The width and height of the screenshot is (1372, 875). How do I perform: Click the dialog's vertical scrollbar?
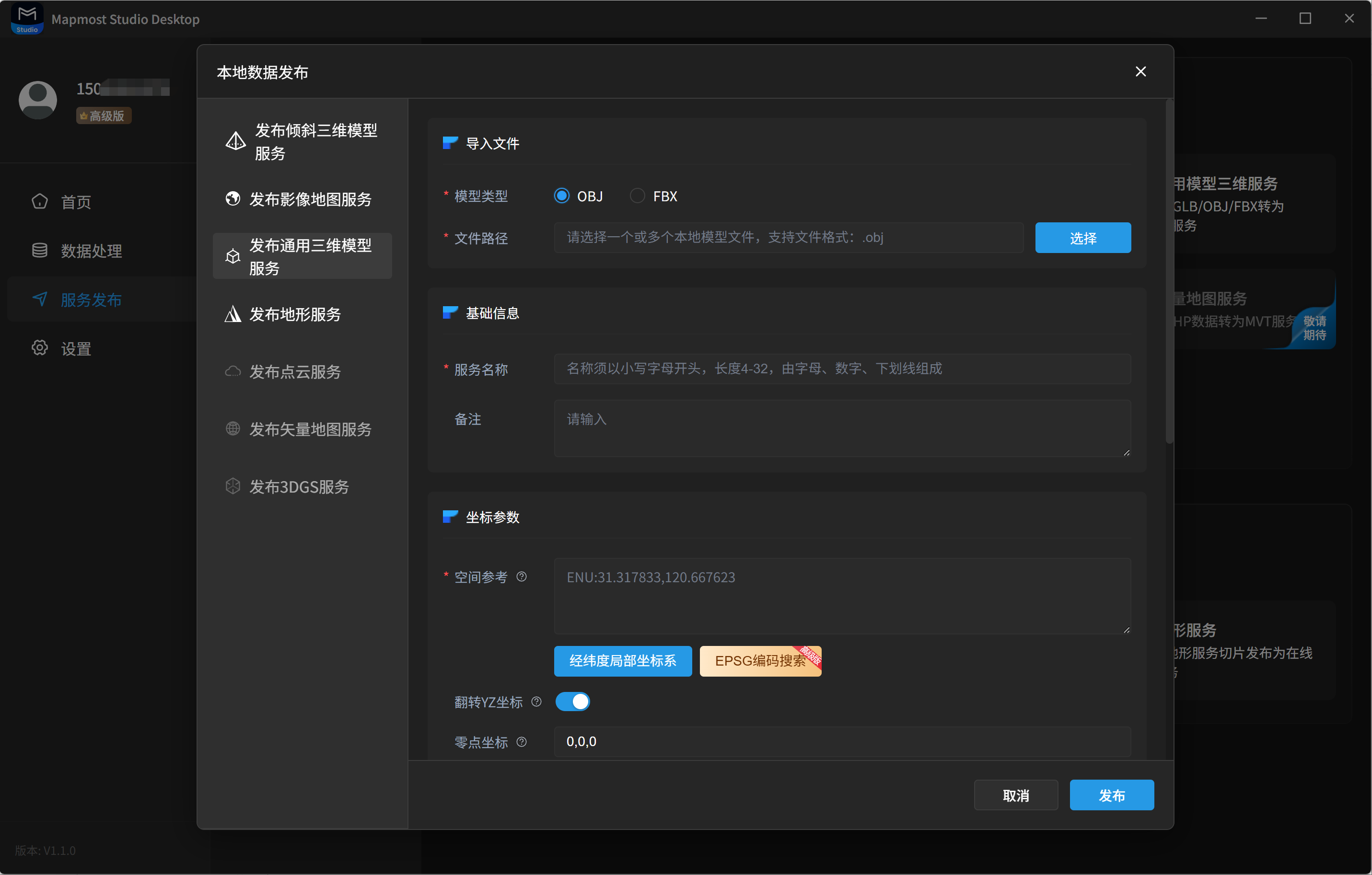click(1169, 272)
